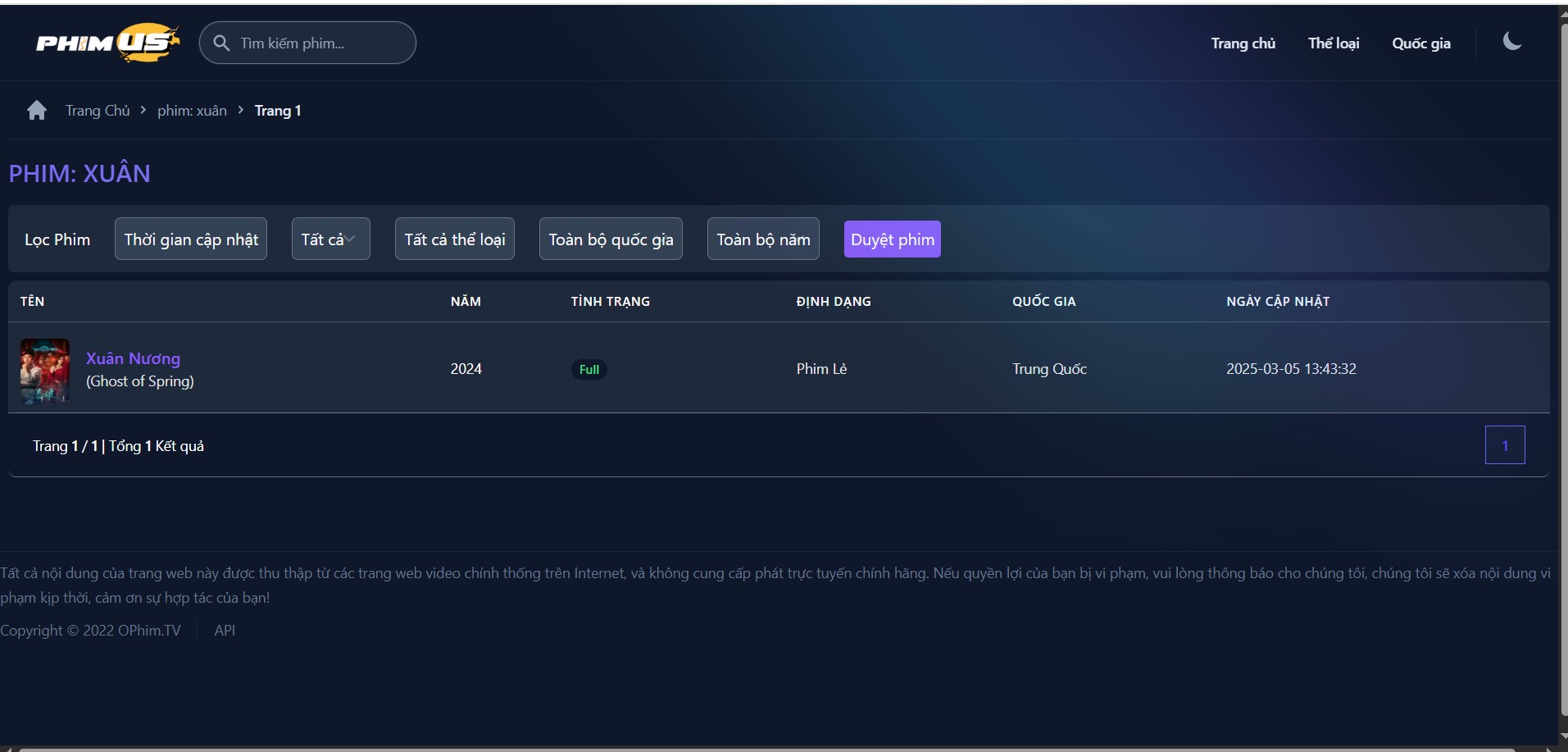Open the Quốc gia menu
Image resolution: width=1568 pixels, height=752 pixels.
point(1420,43)
